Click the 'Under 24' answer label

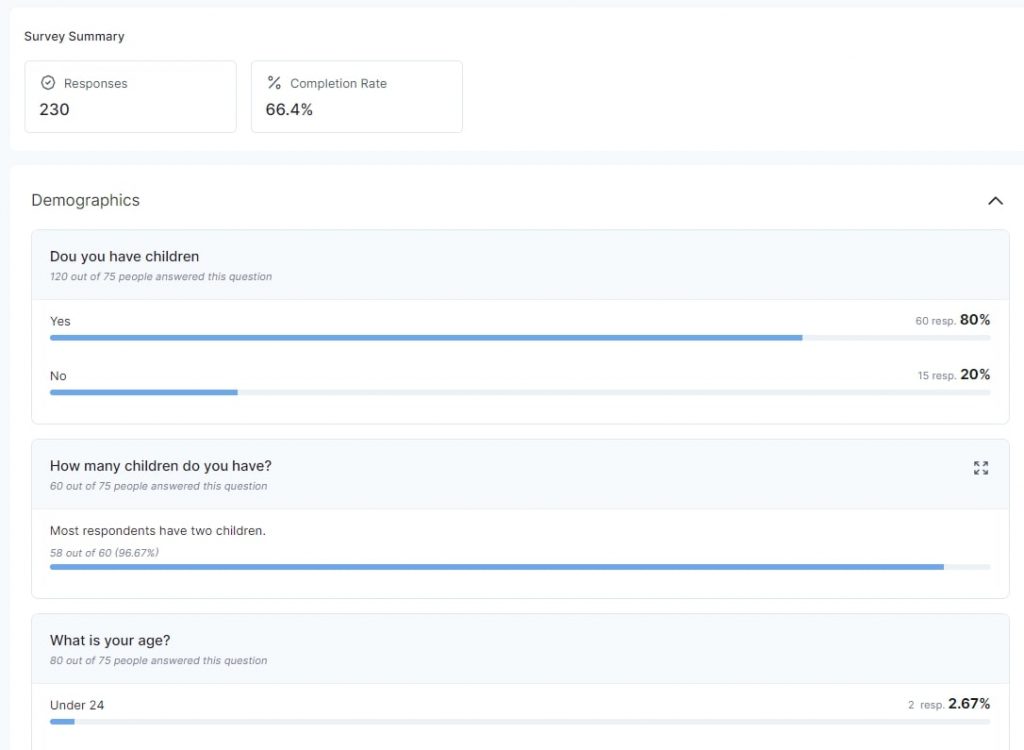pos(76,705)
